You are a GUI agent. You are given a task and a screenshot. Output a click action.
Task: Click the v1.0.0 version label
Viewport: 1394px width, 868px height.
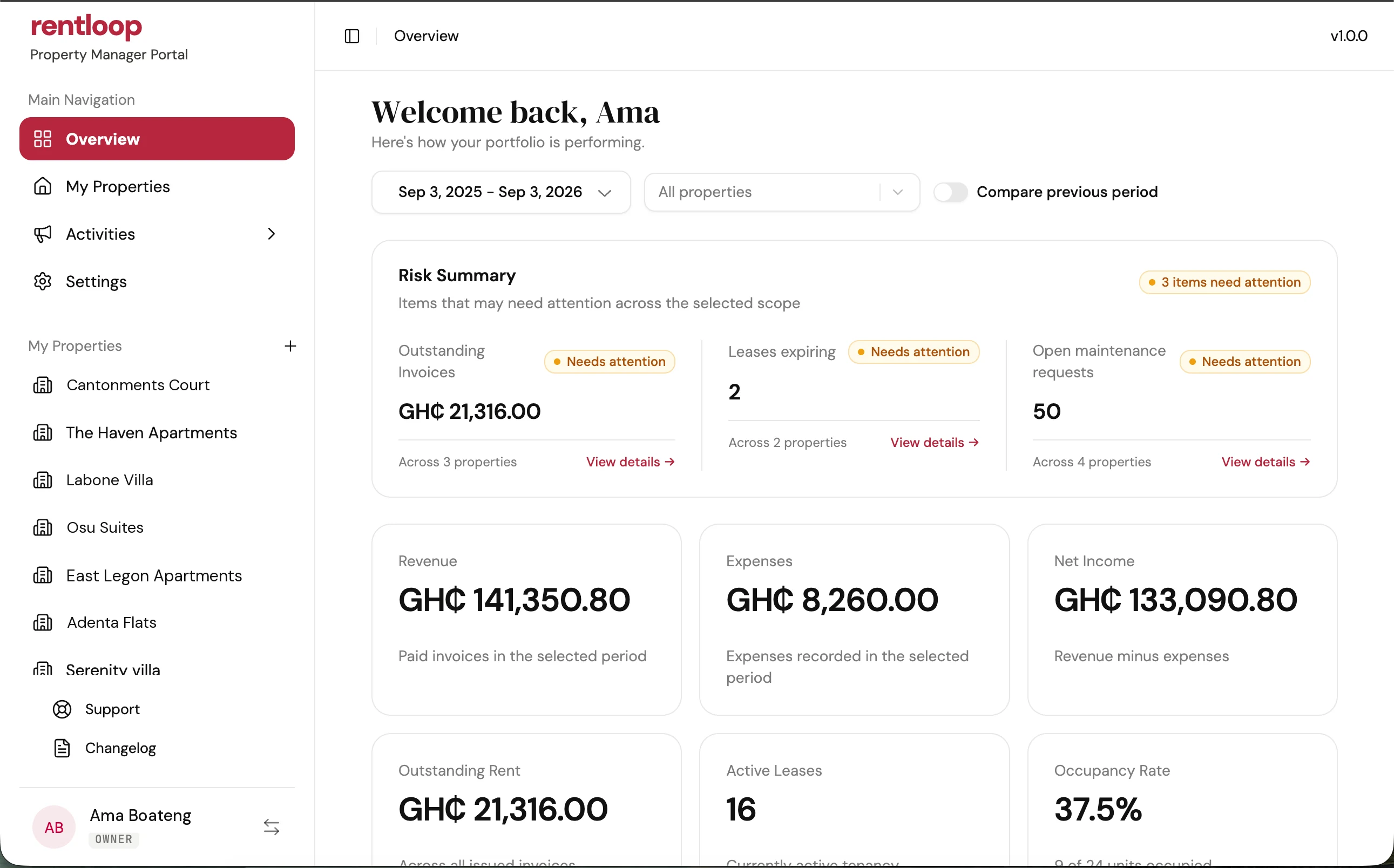tap(1349, 36)
